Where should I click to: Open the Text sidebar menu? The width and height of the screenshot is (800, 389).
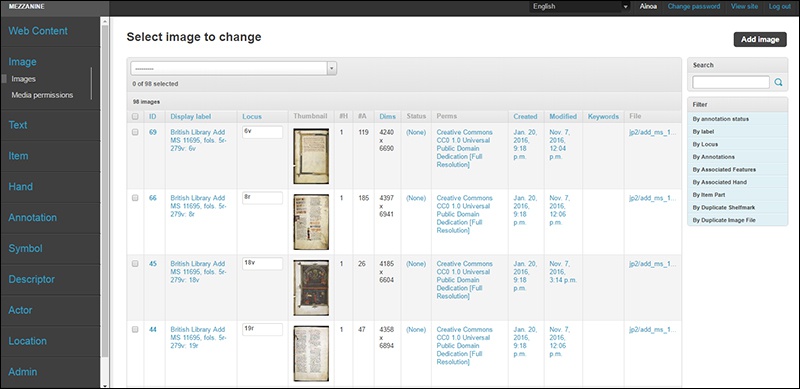tap(18, 125)
